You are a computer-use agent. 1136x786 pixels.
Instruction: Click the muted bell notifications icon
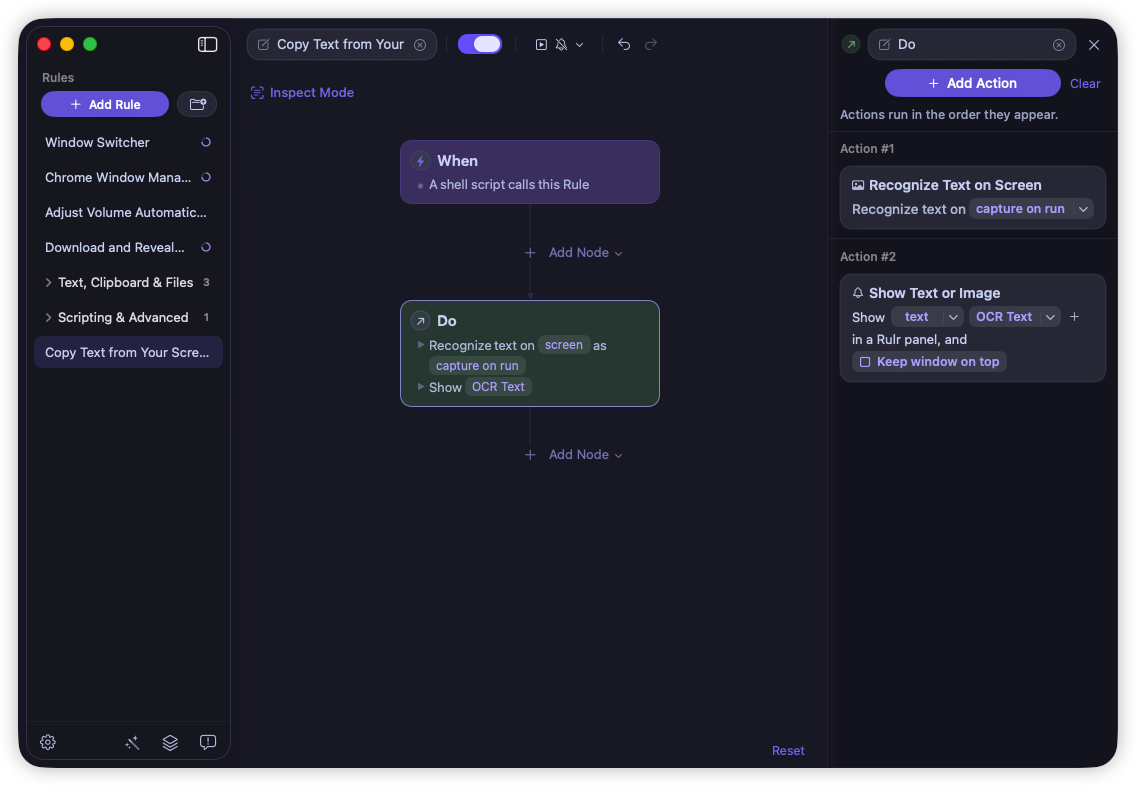tap(561, 44)
